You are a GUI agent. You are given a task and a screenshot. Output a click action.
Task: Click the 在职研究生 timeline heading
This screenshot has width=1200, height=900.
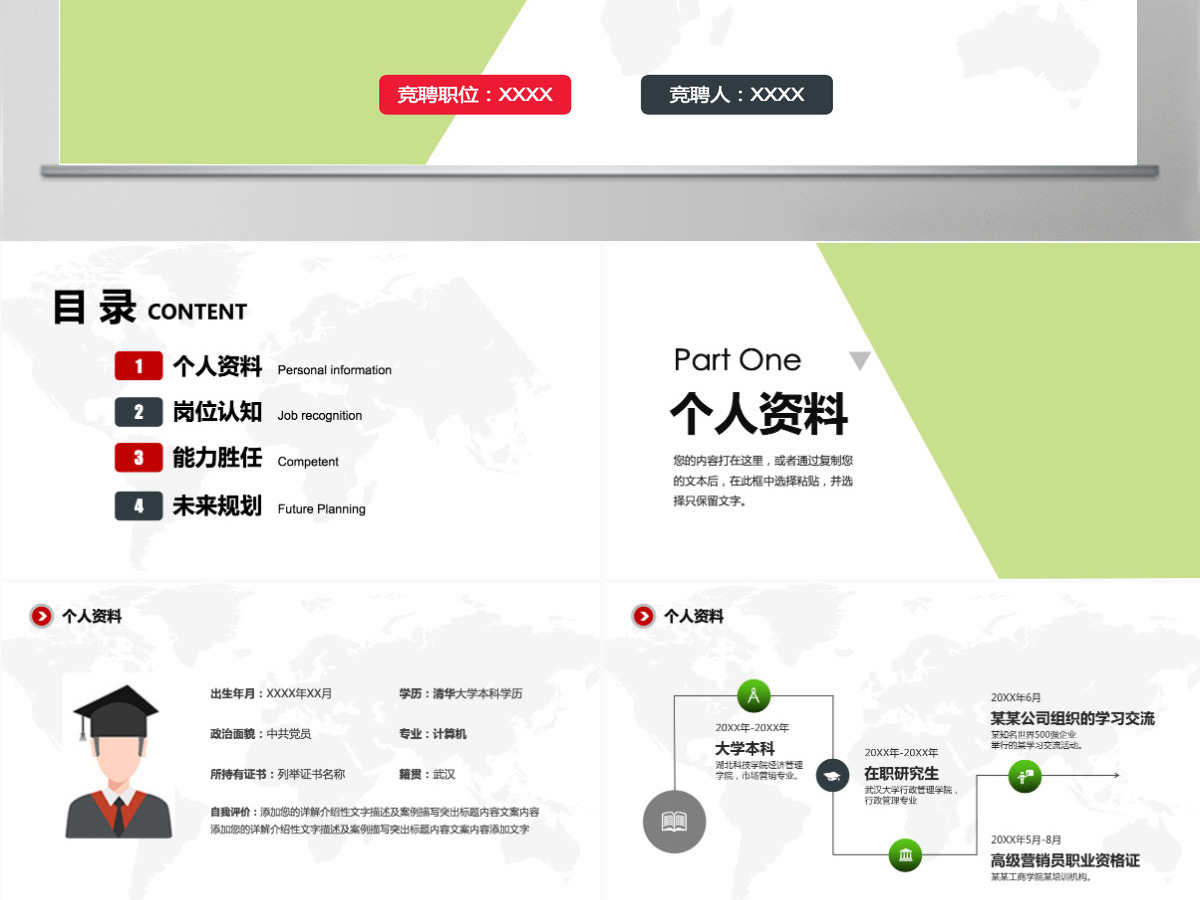pyautogui.click(x=902, y=773)
